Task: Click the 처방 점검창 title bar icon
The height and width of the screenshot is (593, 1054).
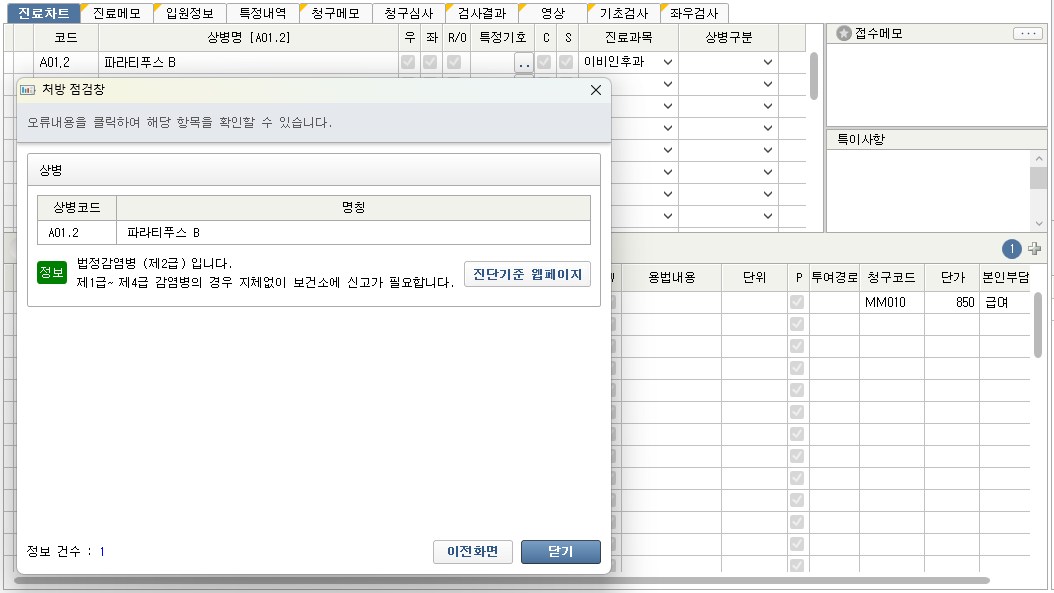Action: point(28,90)
